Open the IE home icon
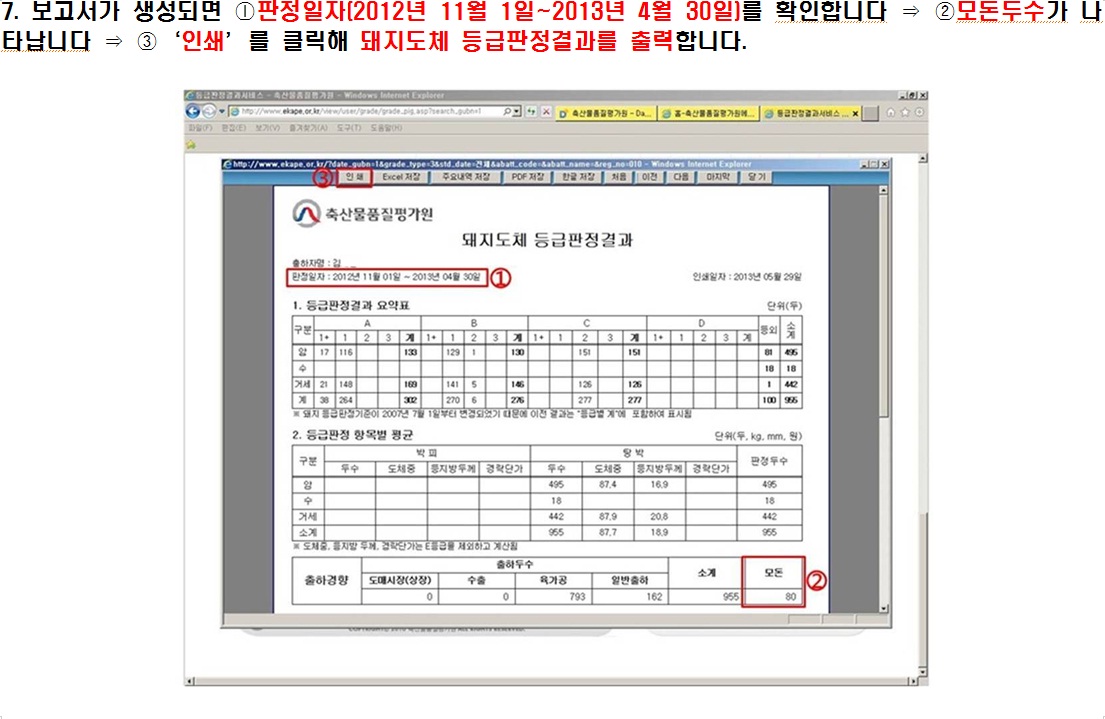1105x719 pixels. pos(892,112)
